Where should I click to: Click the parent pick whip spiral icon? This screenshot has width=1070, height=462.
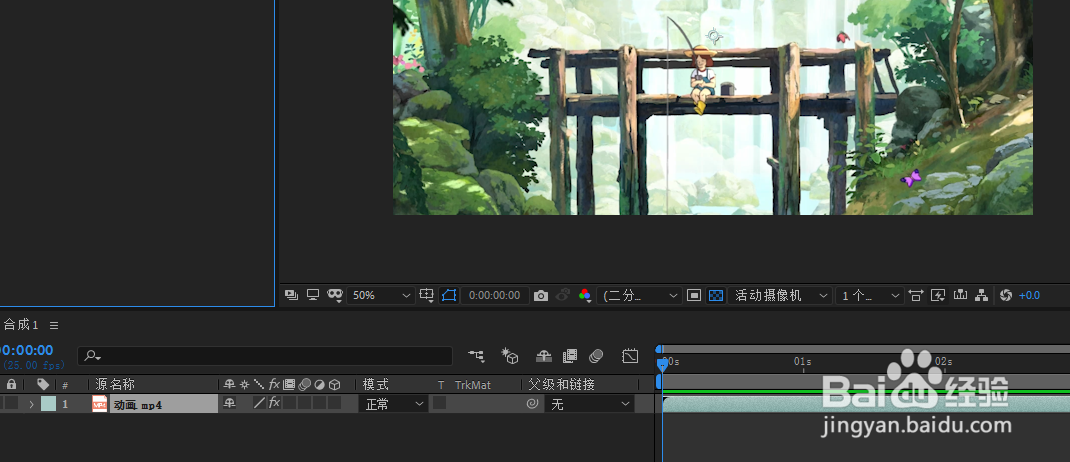click(532, 404)
